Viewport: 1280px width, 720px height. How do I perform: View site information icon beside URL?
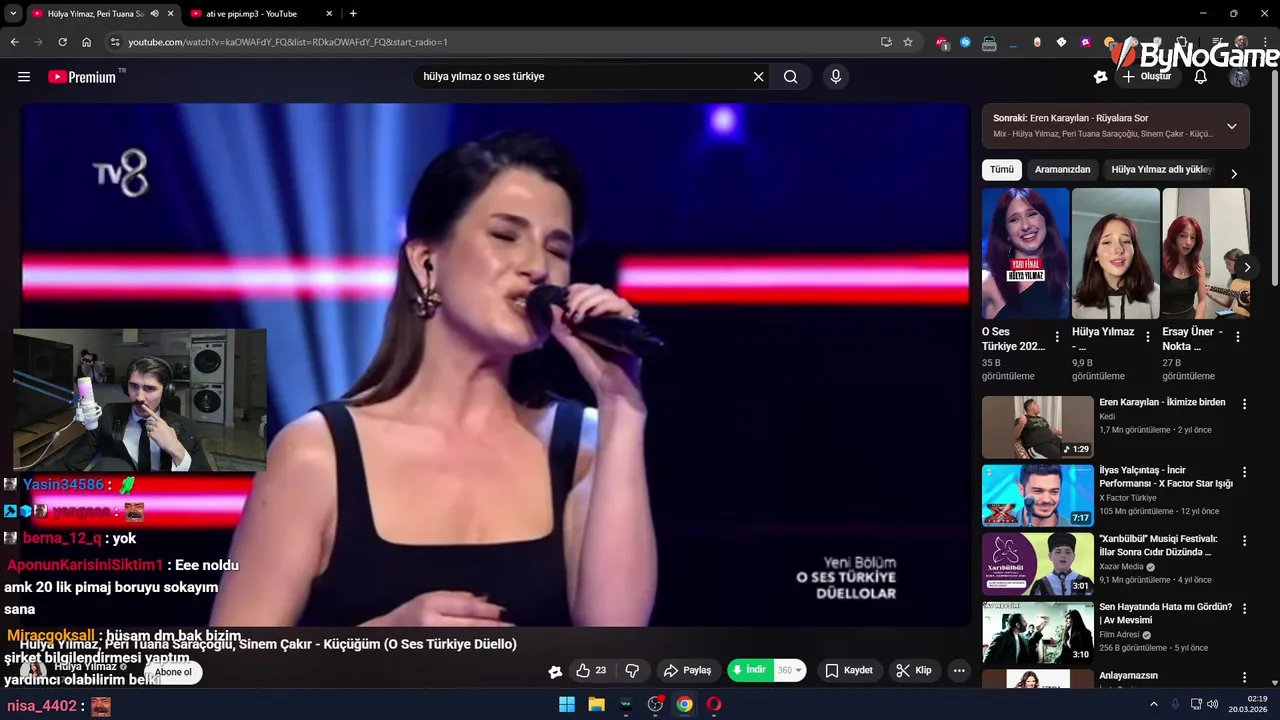(115, 42)
